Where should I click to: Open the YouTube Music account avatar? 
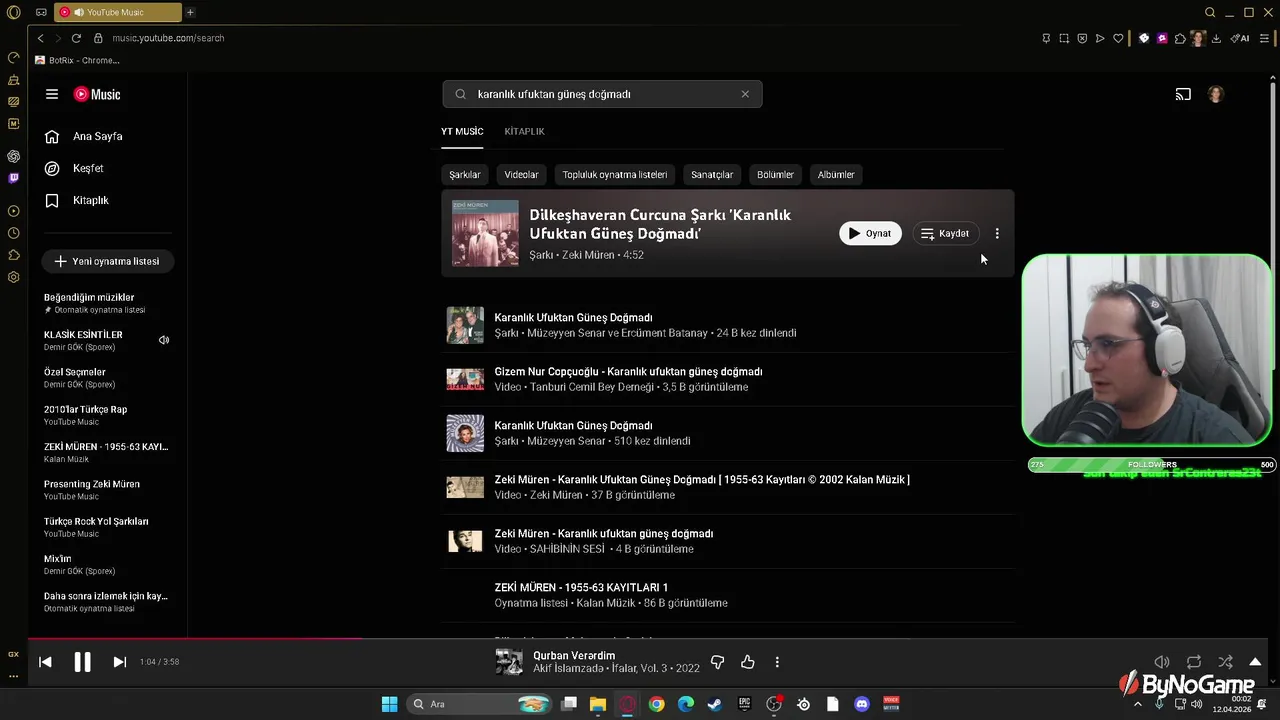1216,94
